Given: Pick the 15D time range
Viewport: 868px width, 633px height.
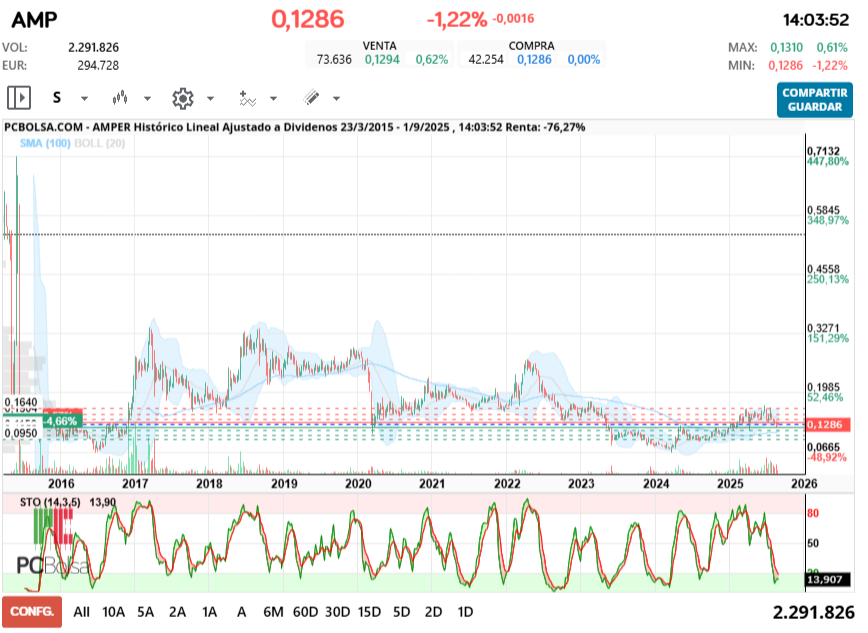Looking at the screenshot, I should [369, 612].
